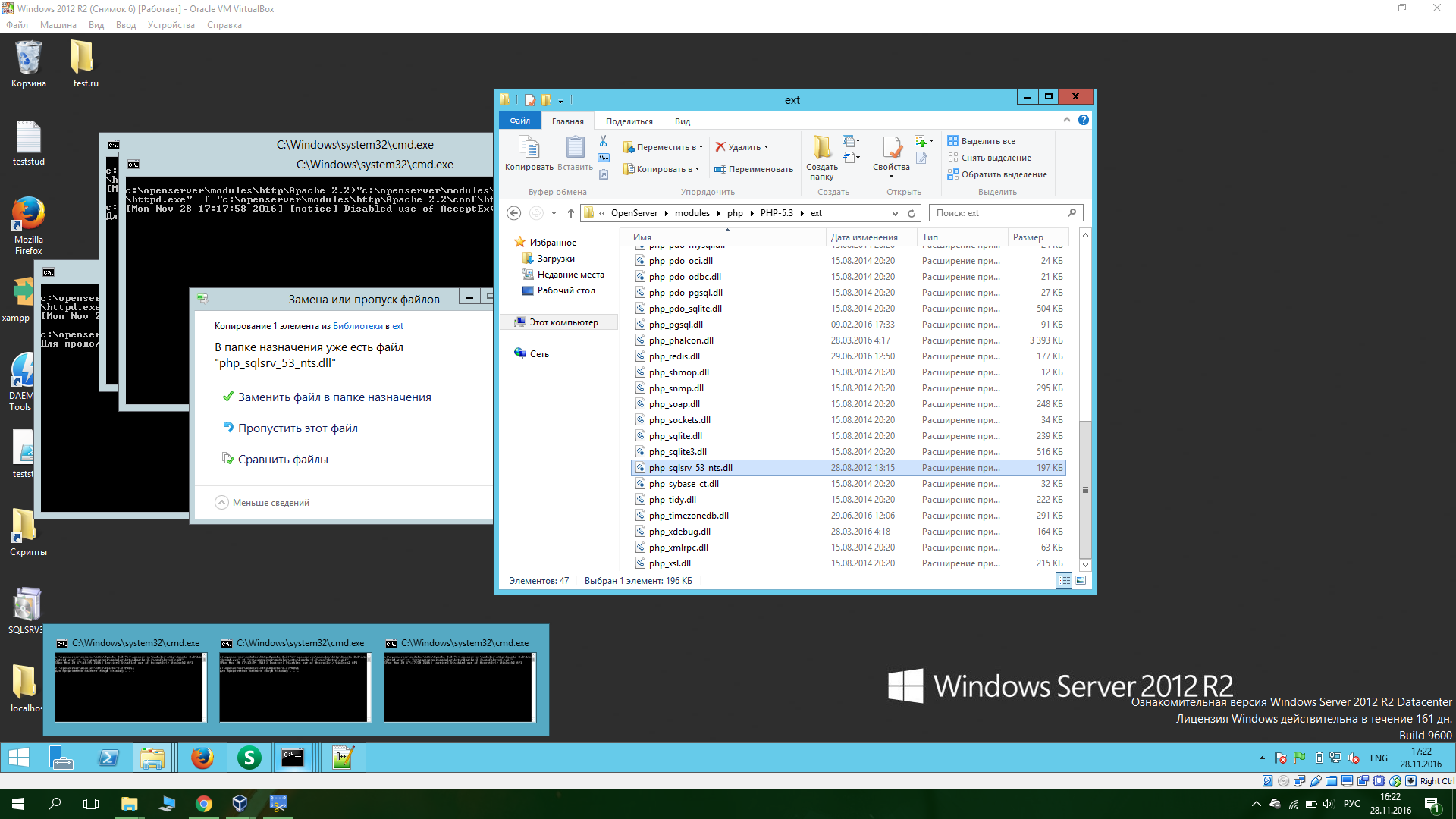
Task: Choose 'Заменить файл в папке назначения'
Action: point(334,397)
